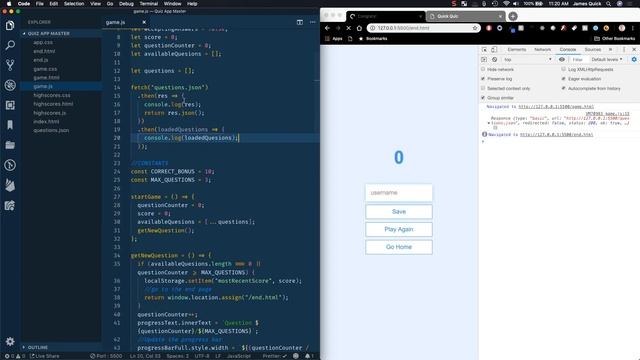This screenshot has height=360, width=640.
Task: Open the JavaScript context 'top' dropdown
Action: point(528,60)
